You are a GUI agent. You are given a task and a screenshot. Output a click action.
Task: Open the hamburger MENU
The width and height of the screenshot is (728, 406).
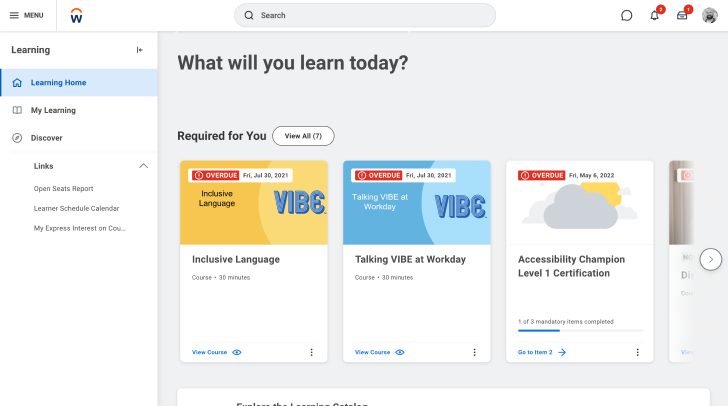[x=26, y=15]
